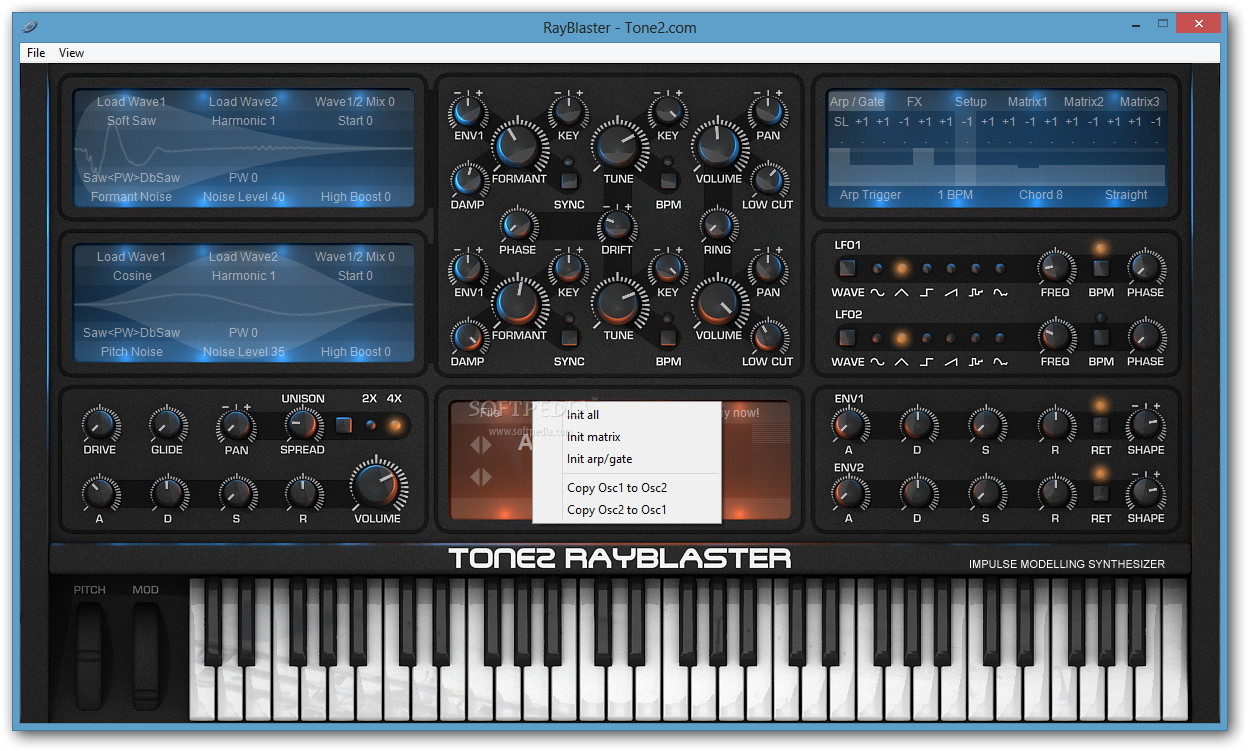Choose Init matrix menu entry

627,437
